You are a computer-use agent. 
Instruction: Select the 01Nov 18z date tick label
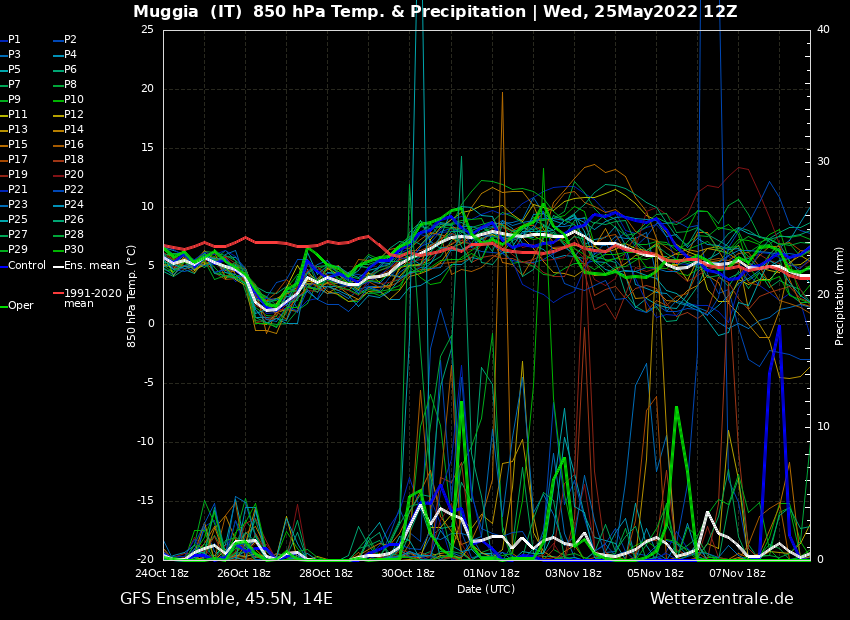[491, 574]
